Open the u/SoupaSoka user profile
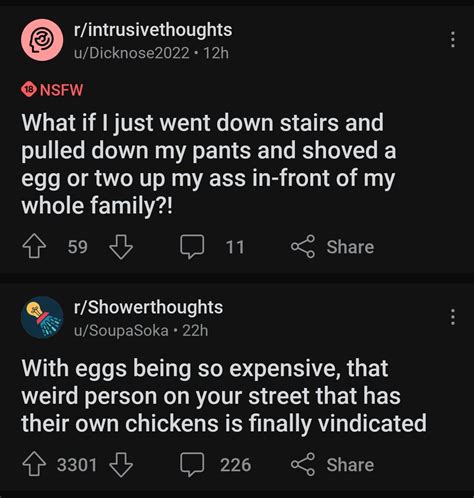Image resolution: width=474 pixels, height=498 pixels. pyautogui.click(x=121, y=330)
